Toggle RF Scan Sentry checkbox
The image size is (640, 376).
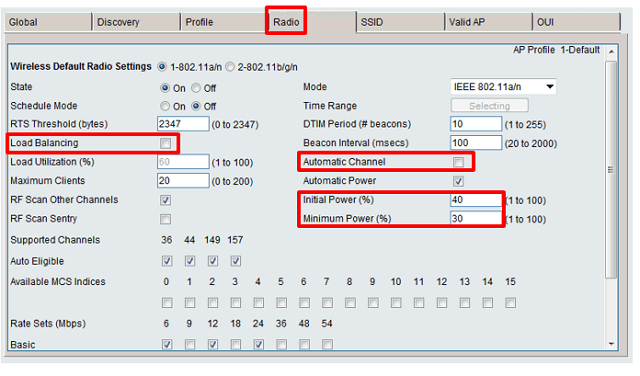[x=165, y=219]
